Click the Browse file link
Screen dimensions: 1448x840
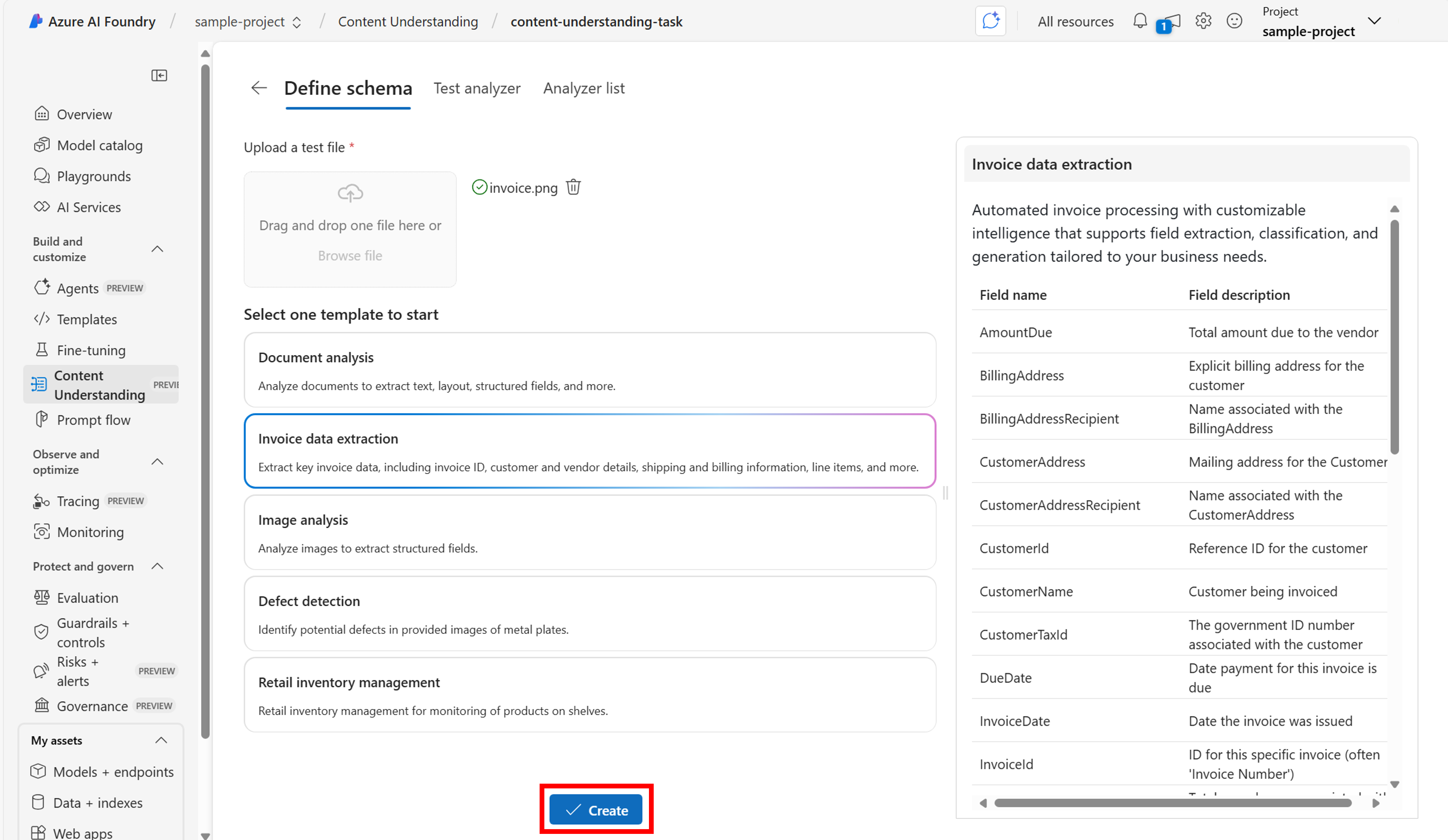(349, 256)
